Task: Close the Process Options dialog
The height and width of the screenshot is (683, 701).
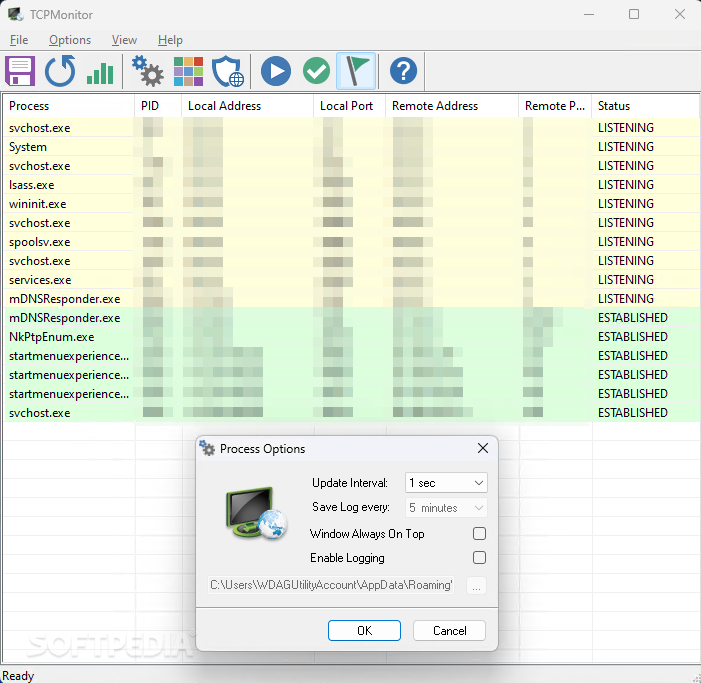Action: (x=483, y=448)
